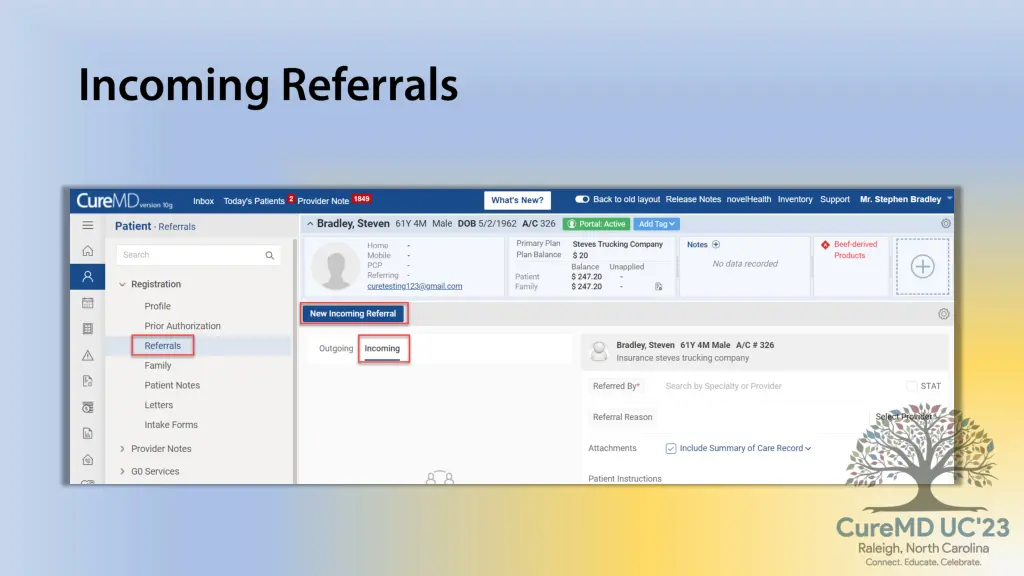This screenshot has height=576, width=1024.
Task: Open Letters in the Registration tree
Action: (x=159, y=405)
